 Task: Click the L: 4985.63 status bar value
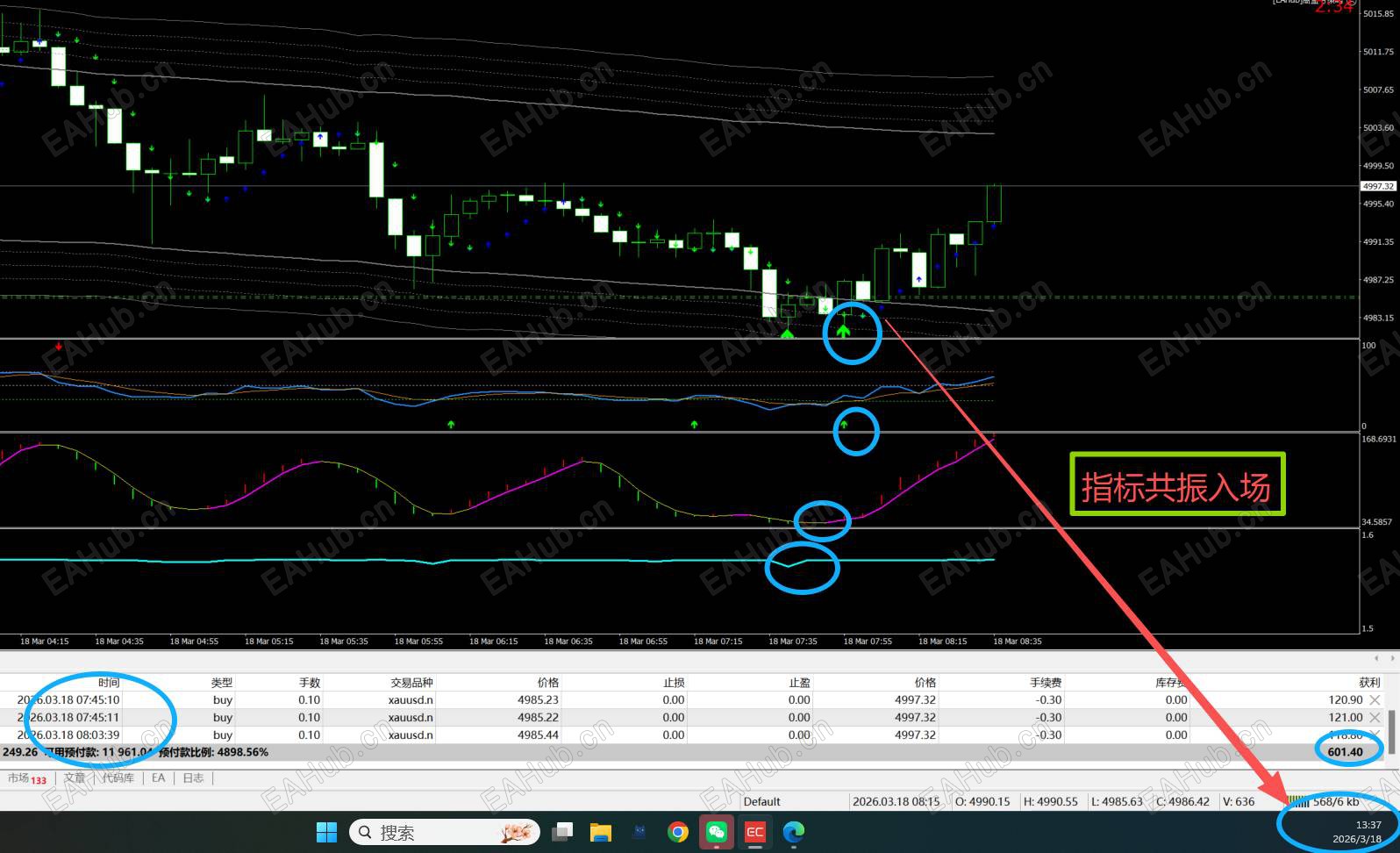(1117, 801)
